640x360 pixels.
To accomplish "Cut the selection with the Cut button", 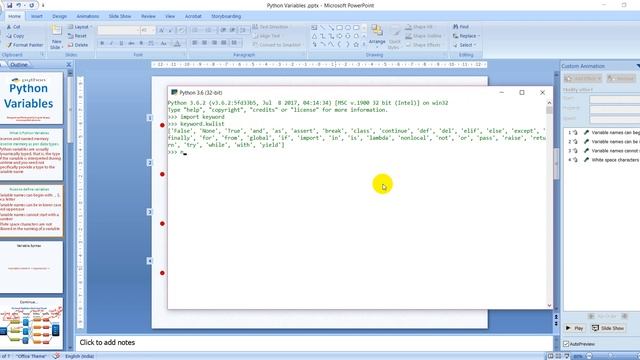I will (x=14, y=27).
